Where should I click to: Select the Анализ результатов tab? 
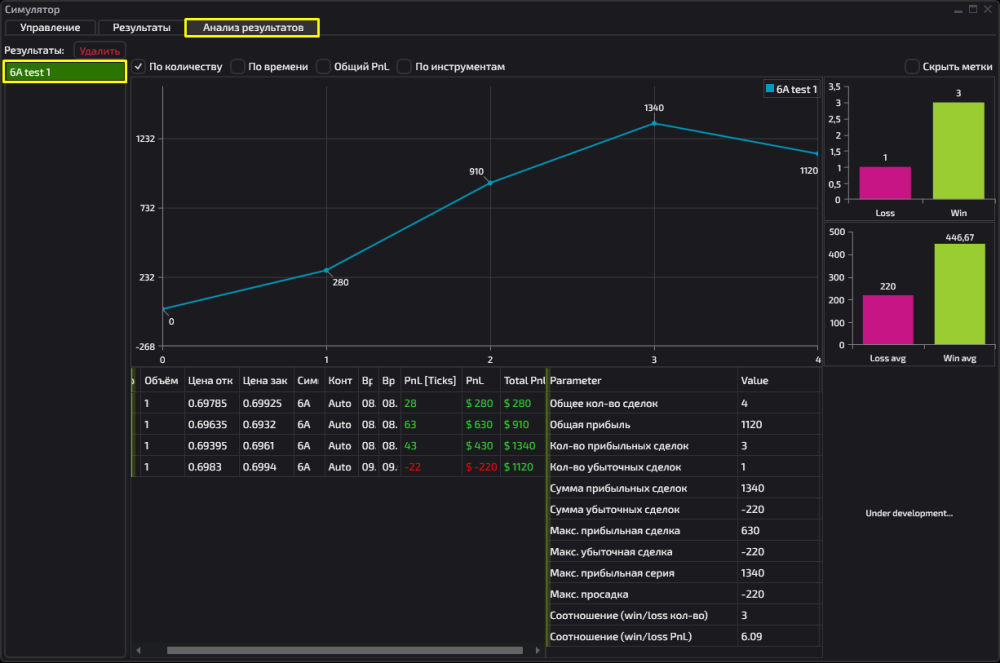click(253, 27)
